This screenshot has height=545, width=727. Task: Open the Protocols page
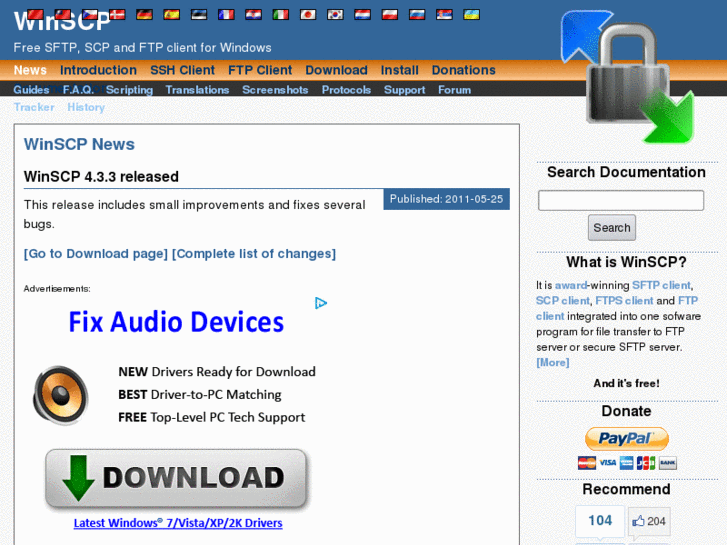(x=346, y=90)
